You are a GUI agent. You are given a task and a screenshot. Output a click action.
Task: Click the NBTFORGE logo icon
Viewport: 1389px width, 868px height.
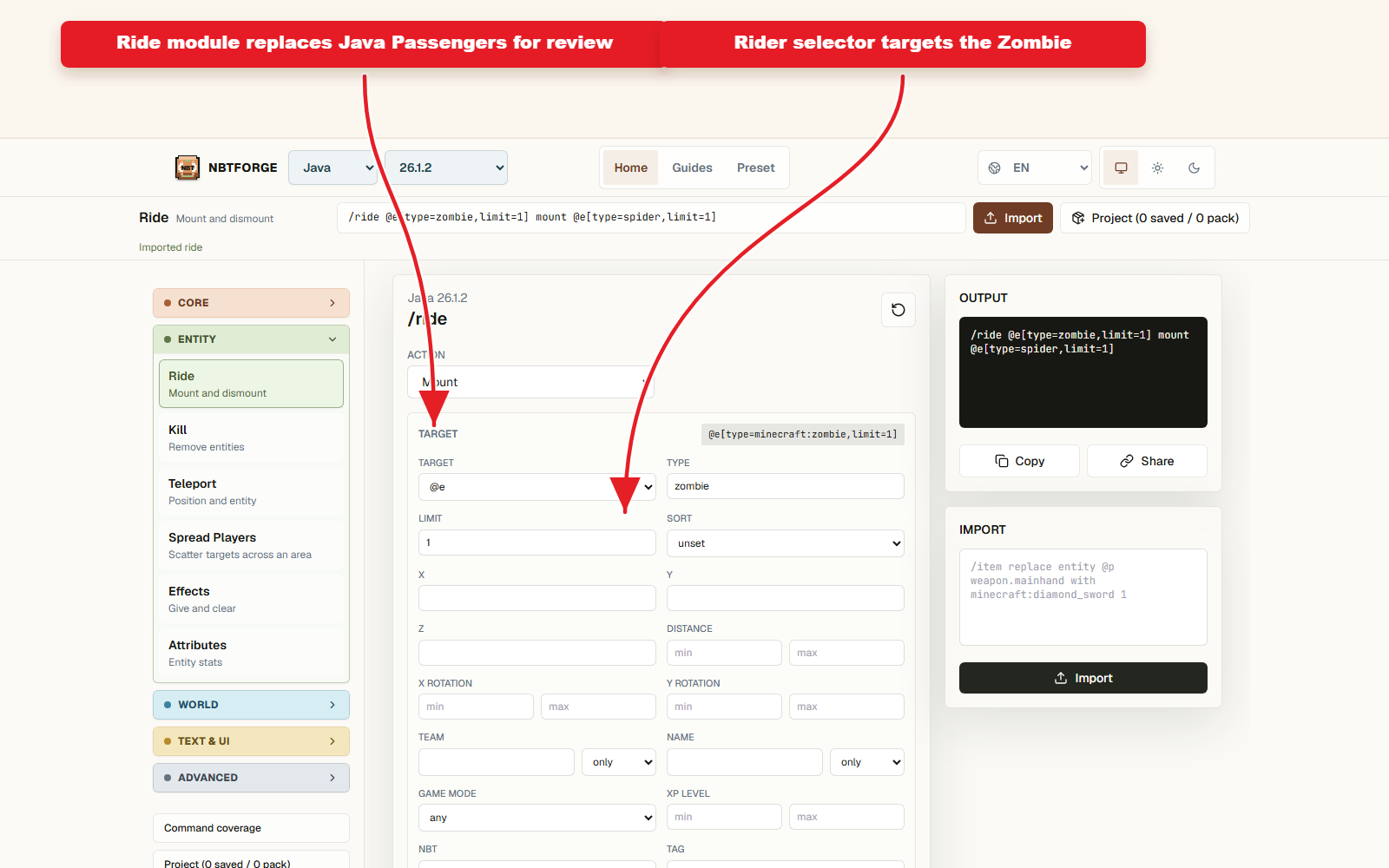(188, 168)
